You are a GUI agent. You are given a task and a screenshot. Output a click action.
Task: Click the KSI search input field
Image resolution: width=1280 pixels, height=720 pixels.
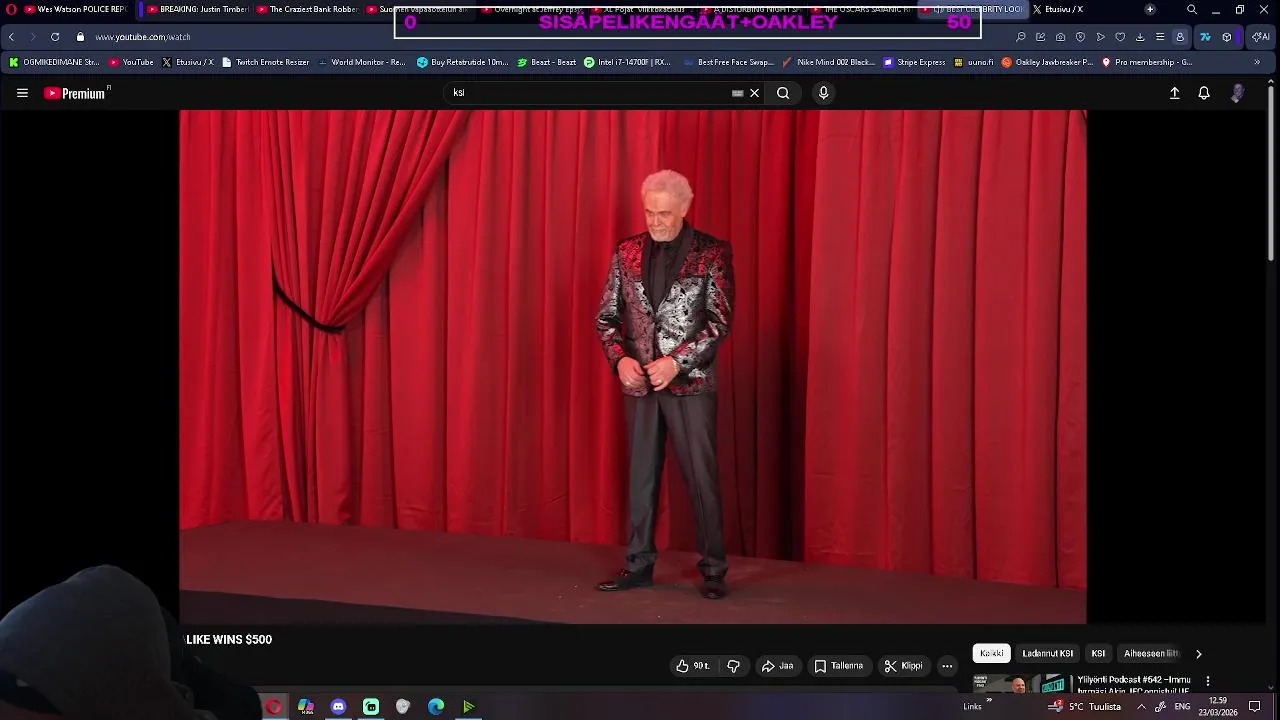click(590, 93)
